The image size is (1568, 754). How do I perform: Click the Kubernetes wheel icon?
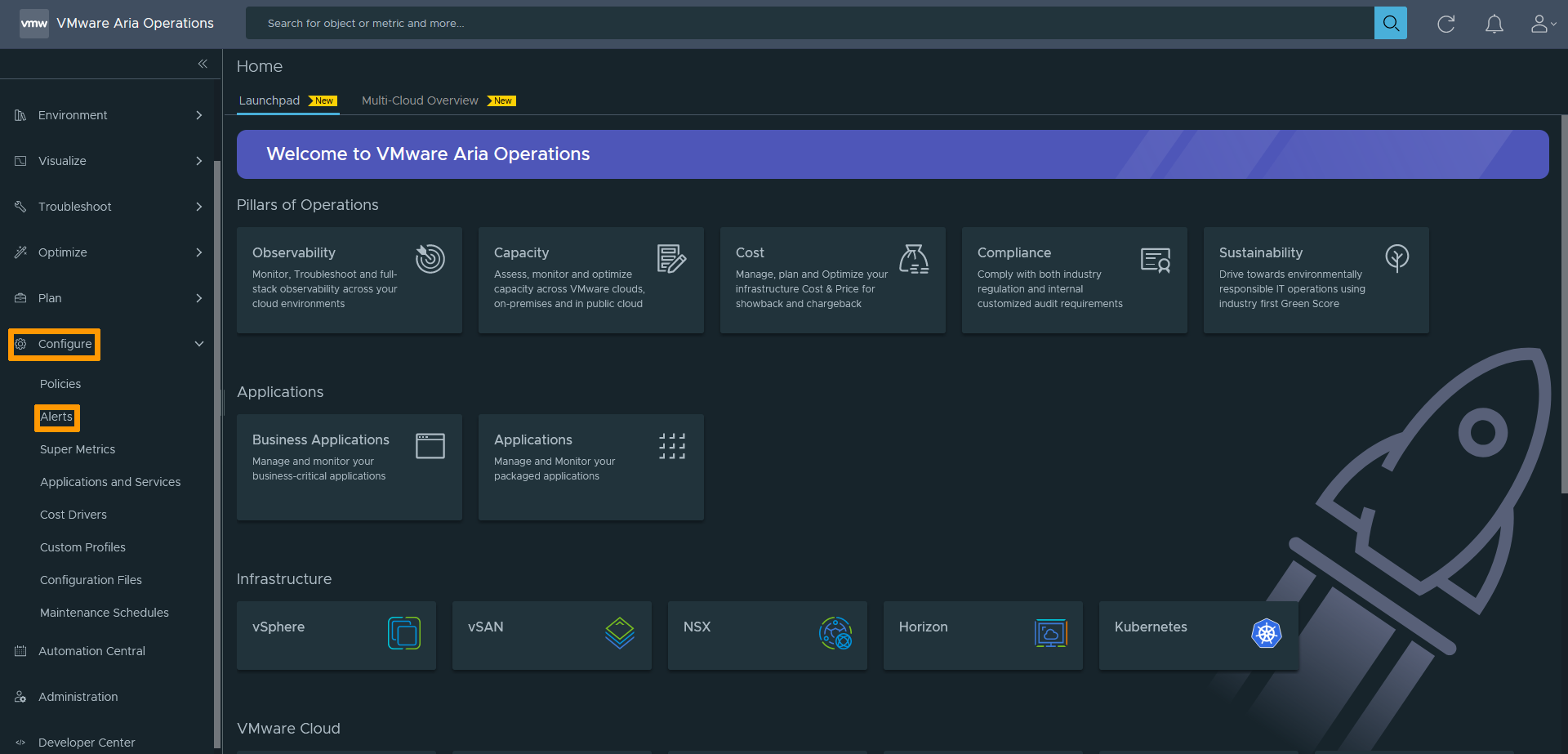coord(1266,633)
